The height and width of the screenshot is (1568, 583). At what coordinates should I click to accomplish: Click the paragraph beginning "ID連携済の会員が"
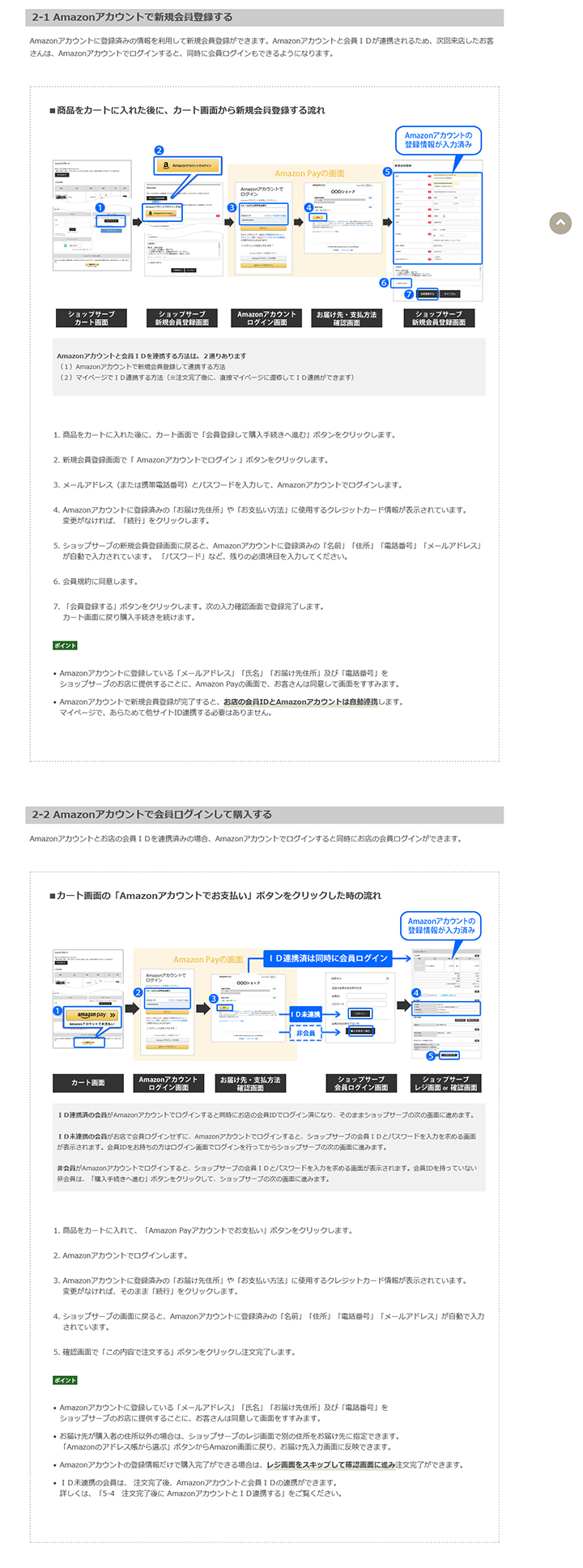pos(266,1114)
